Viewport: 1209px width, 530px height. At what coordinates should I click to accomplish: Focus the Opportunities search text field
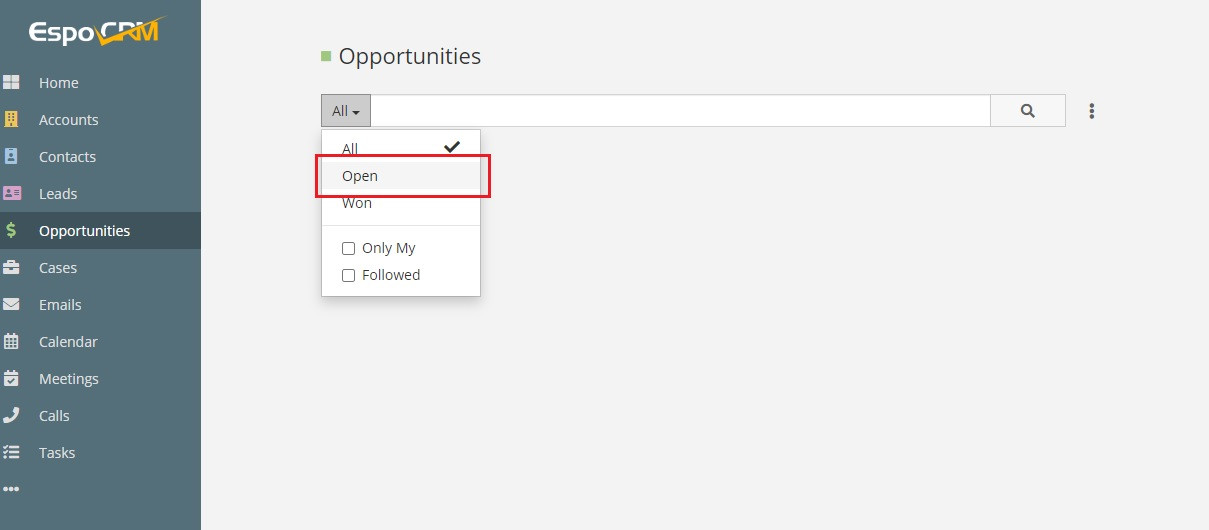[x=680, y=111]
